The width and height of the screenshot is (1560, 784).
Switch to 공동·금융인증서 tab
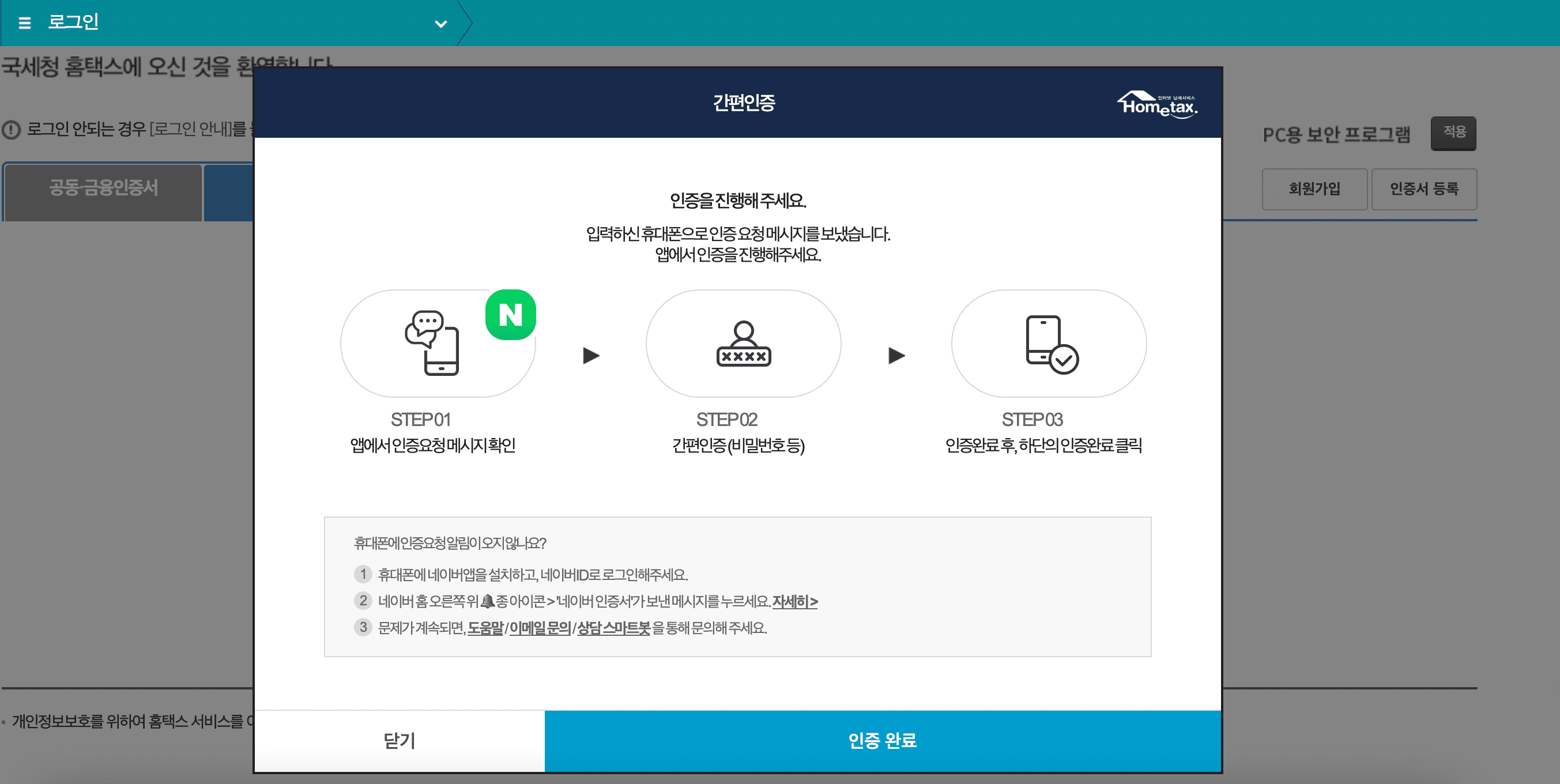[x=103, y=188]
